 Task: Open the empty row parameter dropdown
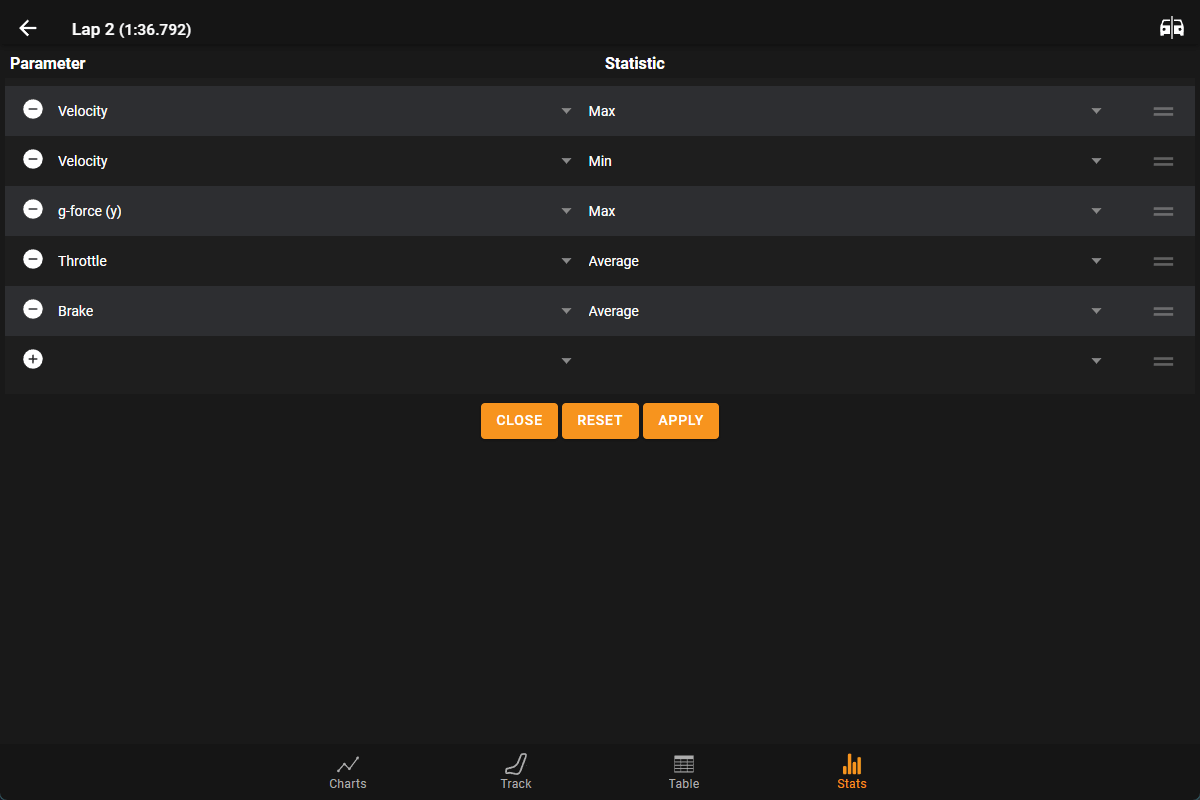click(x=566, y=360)
